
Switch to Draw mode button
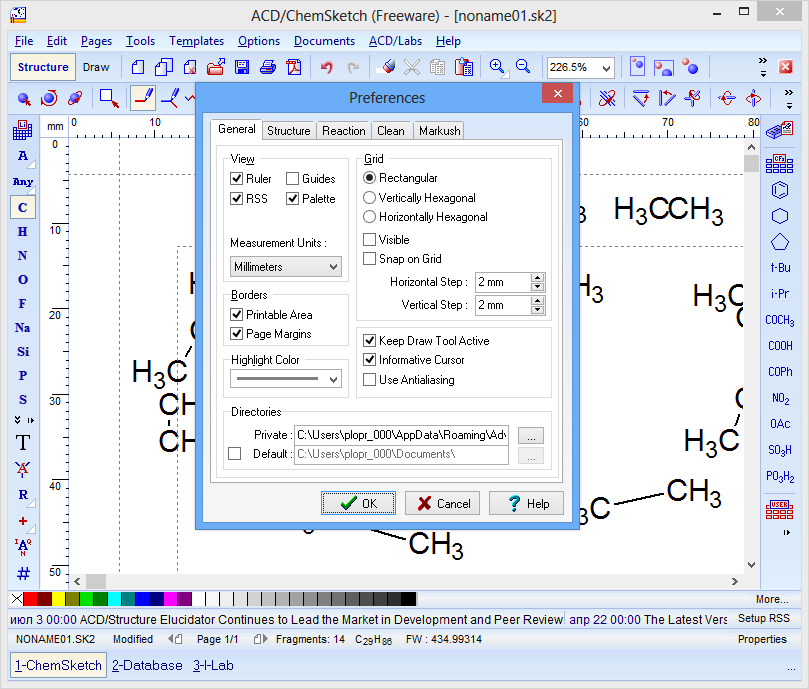[x=96, y=67]
